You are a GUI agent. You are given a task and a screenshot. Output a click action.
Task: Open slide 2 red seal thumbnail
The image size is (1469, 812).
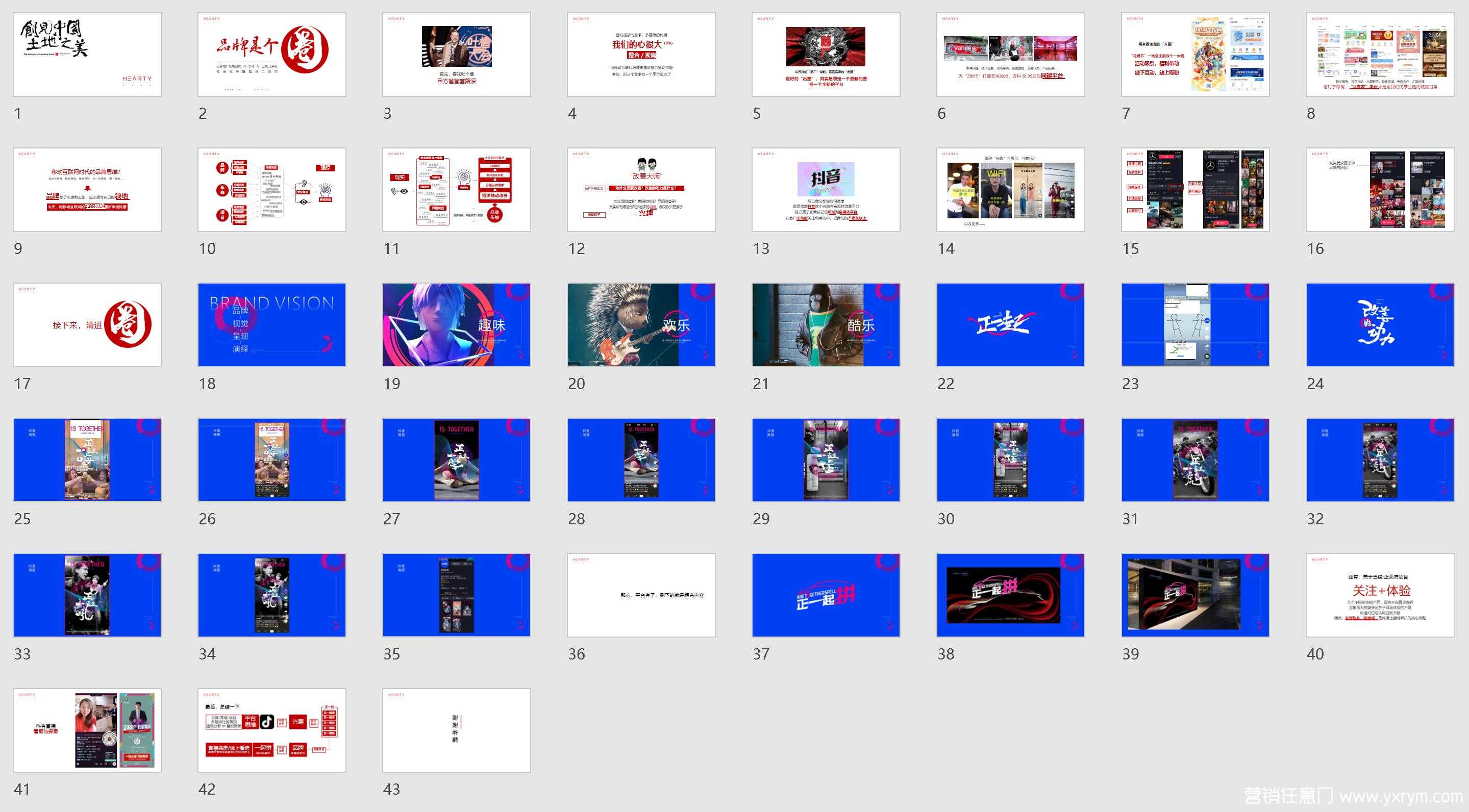[x=272, y=55]
